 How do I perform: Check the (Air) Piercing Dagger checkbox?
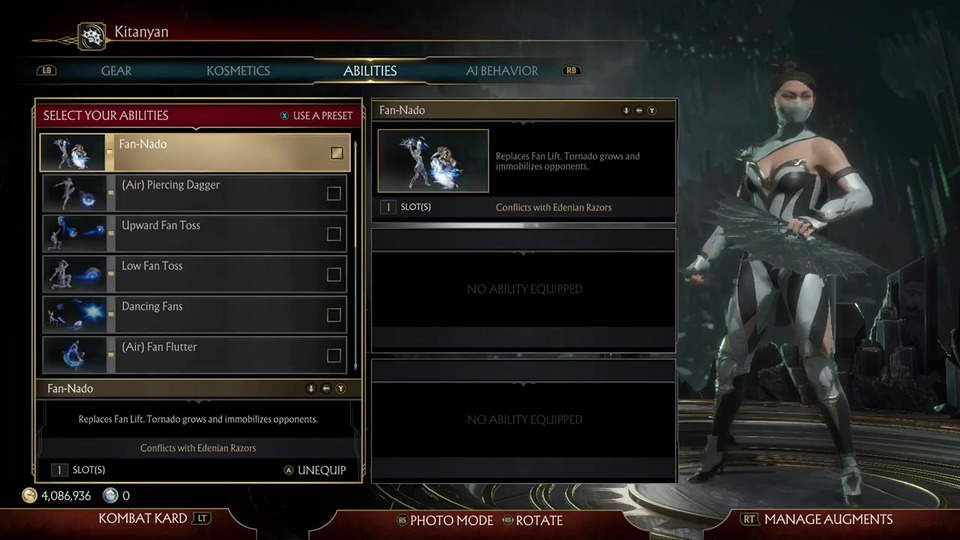coord(334,193)
